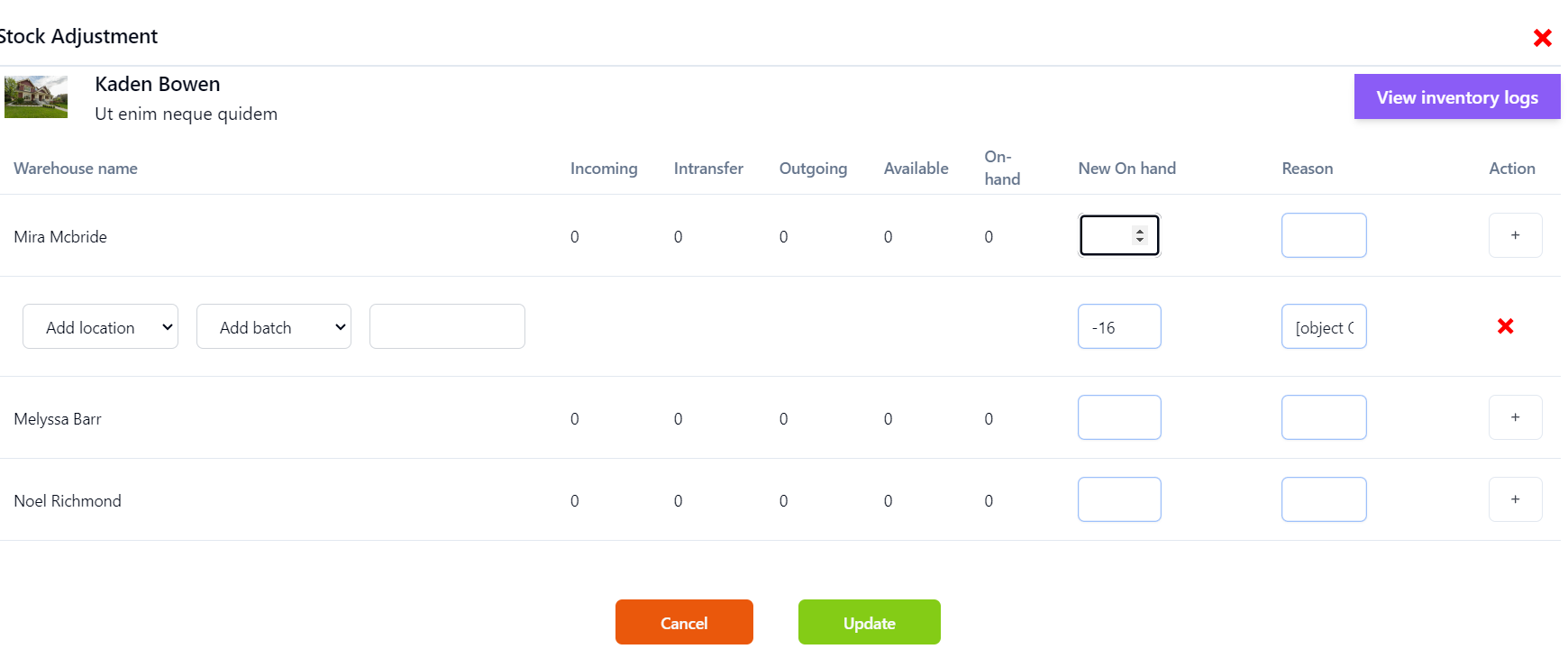Screen dimensions: 1568x649
Task: Click the plus button for Mira Mcbride
Action: click(x=1515, y=235)
